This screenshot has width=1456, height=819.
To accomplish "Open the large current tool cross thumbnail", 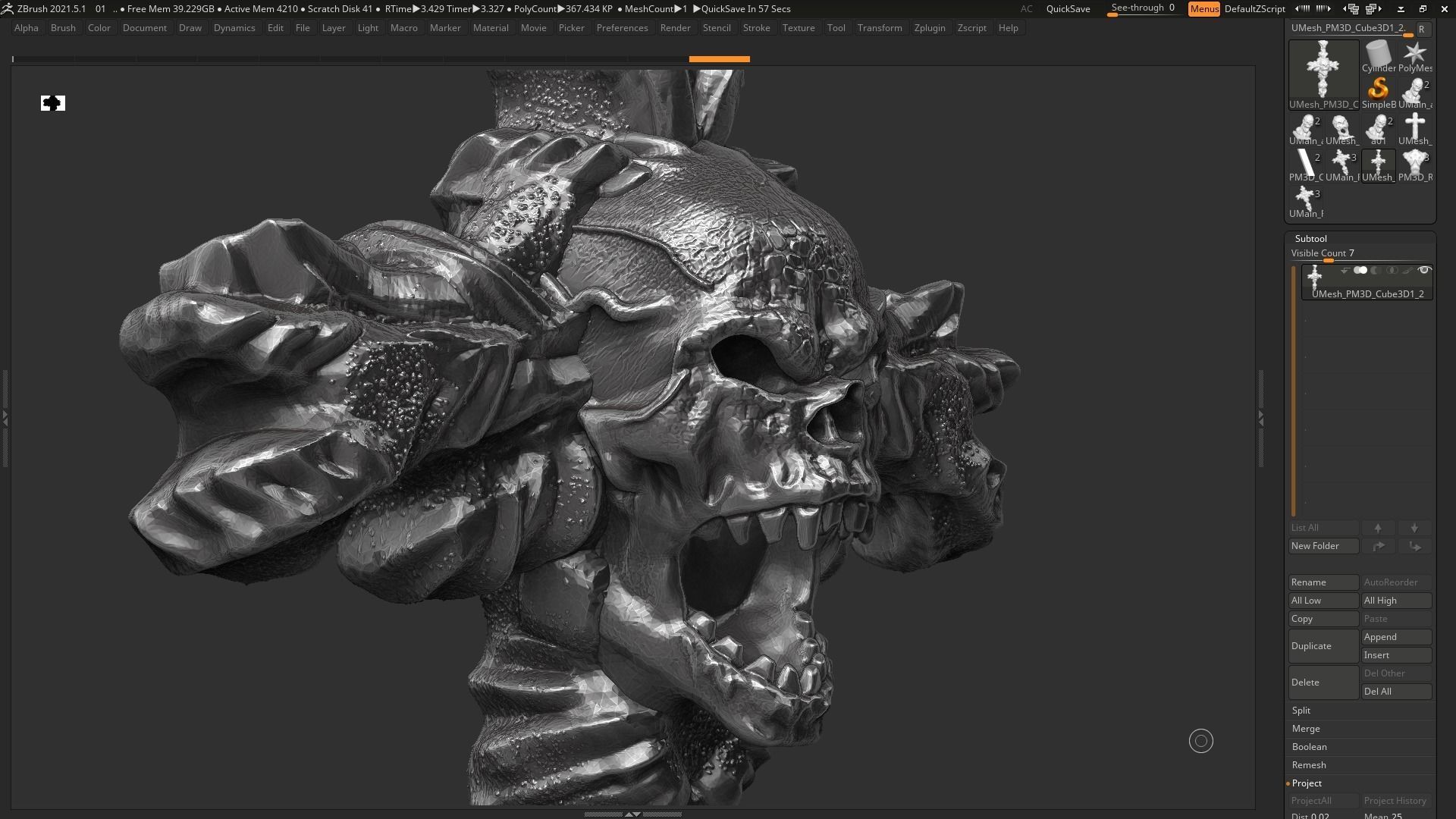I will point(1323,75).
